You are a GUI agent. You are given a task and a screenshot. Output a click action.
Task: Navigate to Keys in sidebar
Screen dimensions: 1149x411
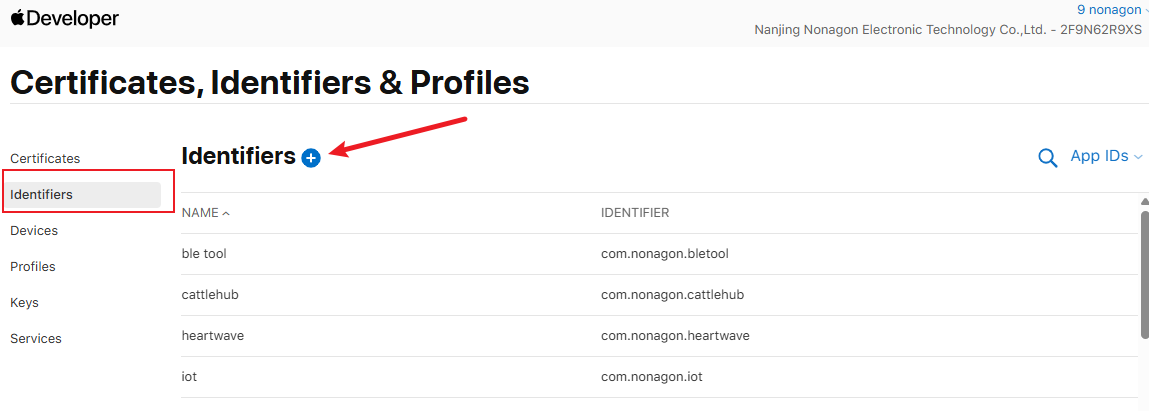point(24,302)
